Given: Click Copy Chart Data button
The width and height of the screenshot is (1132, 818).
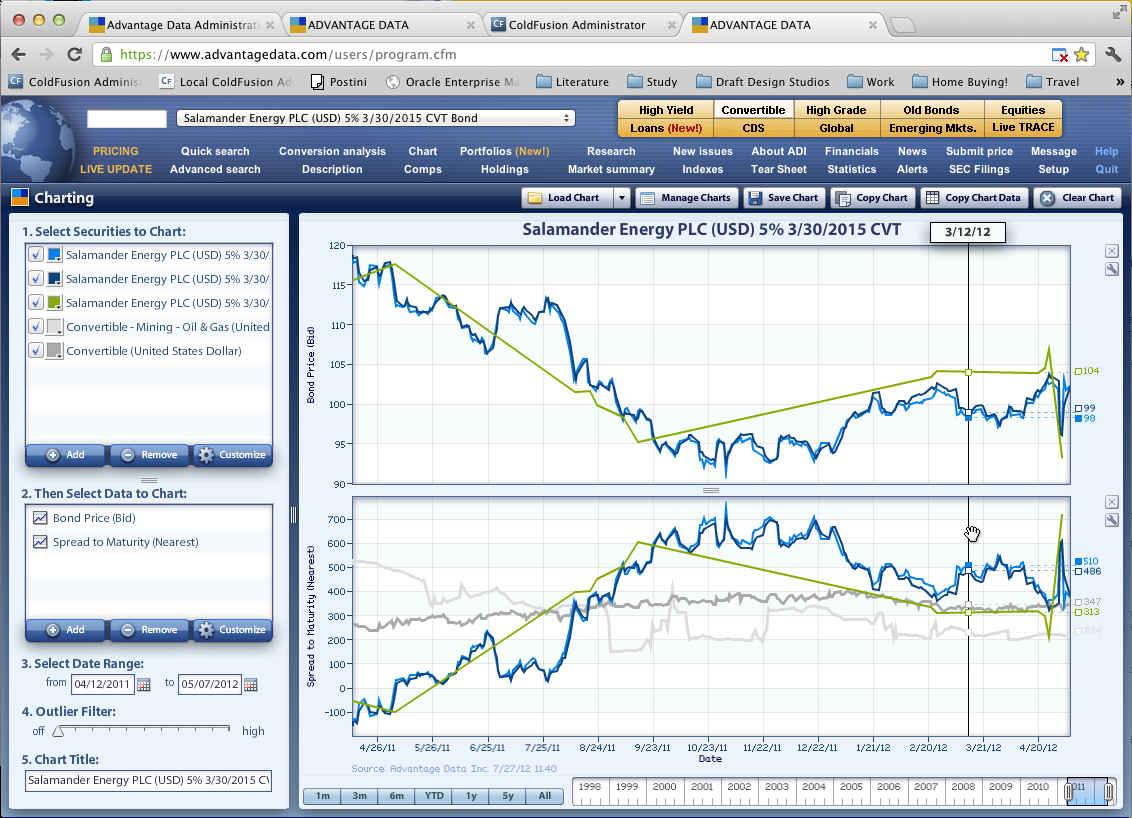Looking at the screenshot, I should 975,198.
